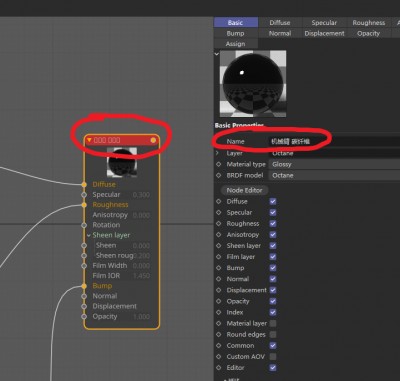
Task: Collapse the Sheen layer group in node
Action: coord(89,235)
